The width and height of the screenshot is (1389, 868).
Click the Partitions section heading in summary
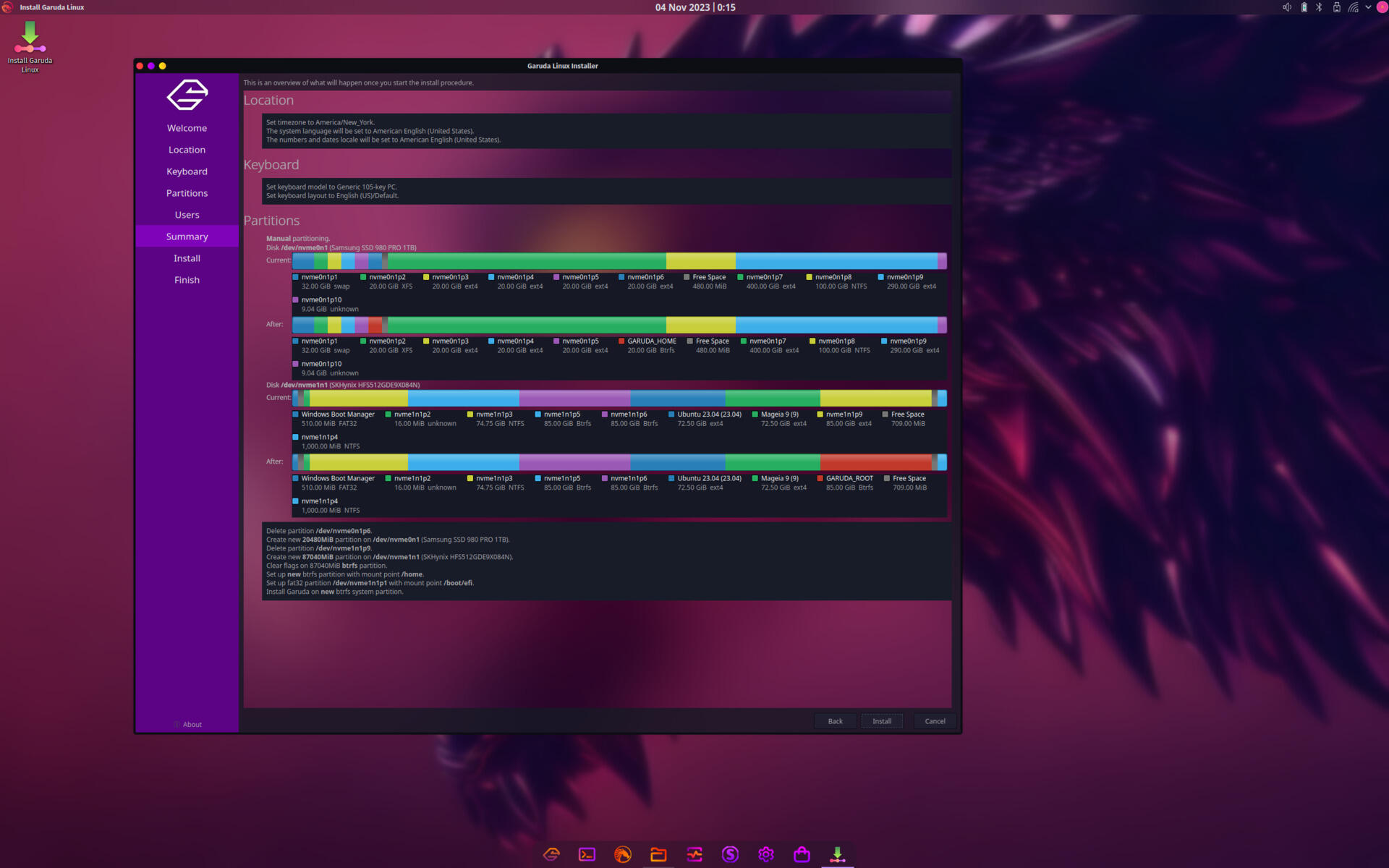pos(271,221)
